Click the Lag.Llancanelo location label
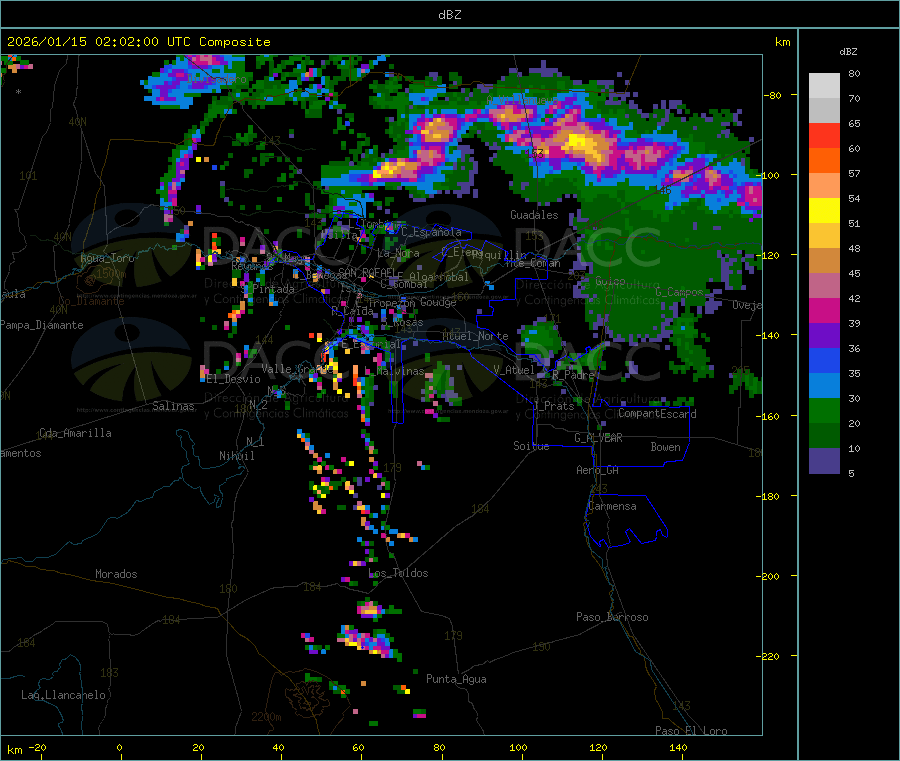The width and height of the screenshot is (900, 761). [x=63, y=696]
